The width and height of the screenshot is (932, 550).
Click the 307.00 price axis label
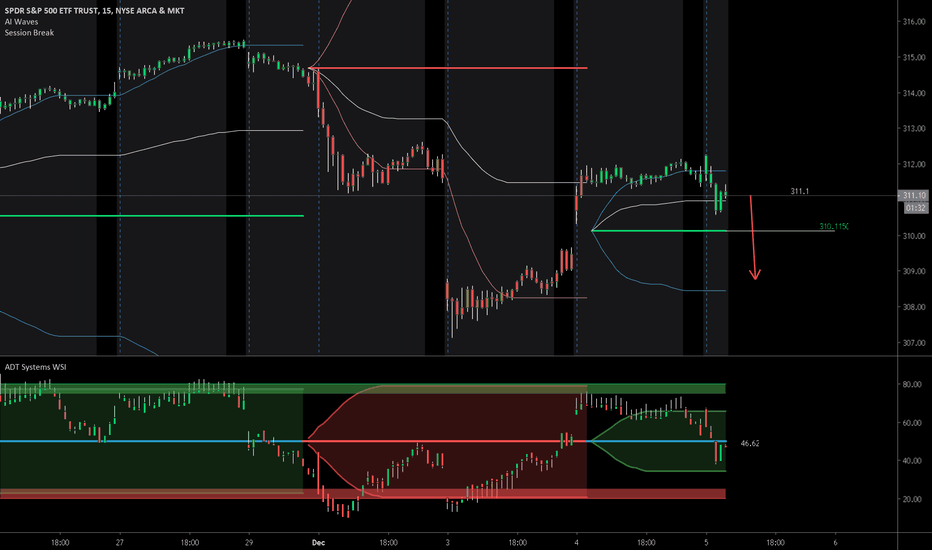point(914,343)
